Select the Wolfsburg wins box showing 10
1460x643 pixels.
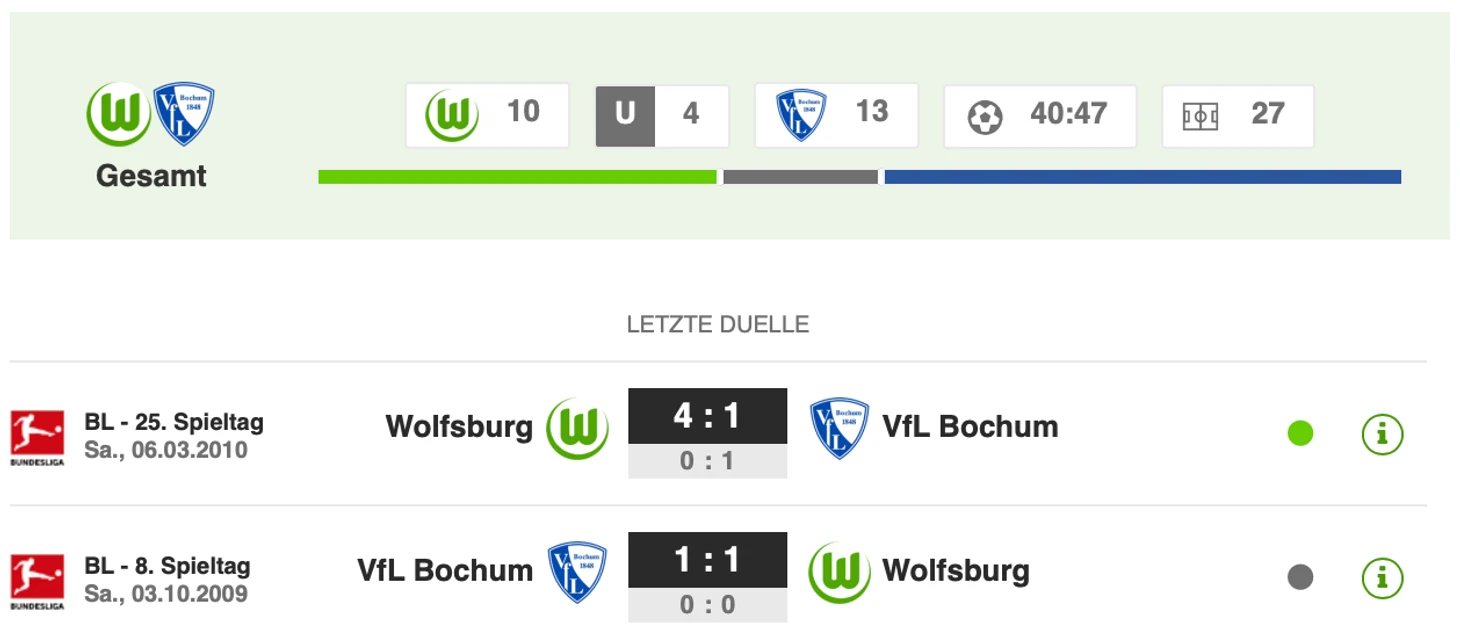tap(487, 115)
